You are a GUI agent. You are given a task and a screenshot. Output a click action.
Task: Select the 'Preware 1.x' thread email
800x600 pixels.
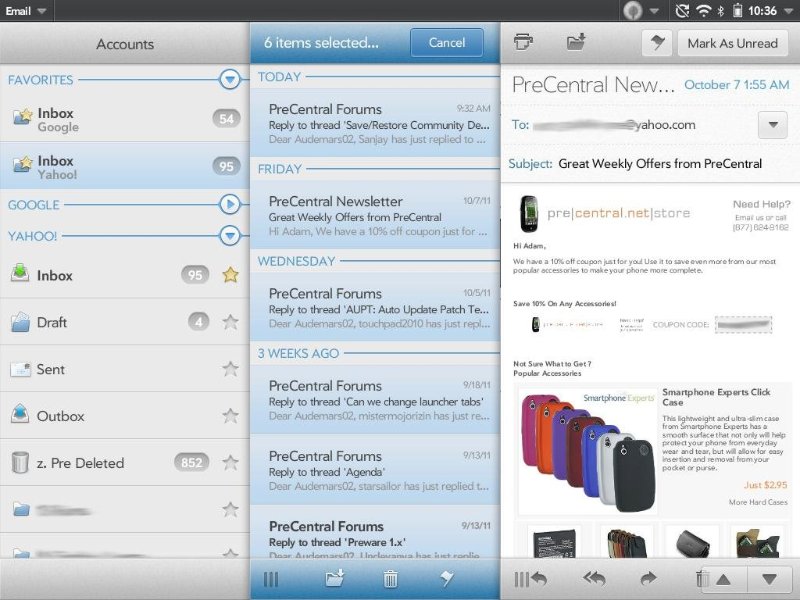(375, 533)
